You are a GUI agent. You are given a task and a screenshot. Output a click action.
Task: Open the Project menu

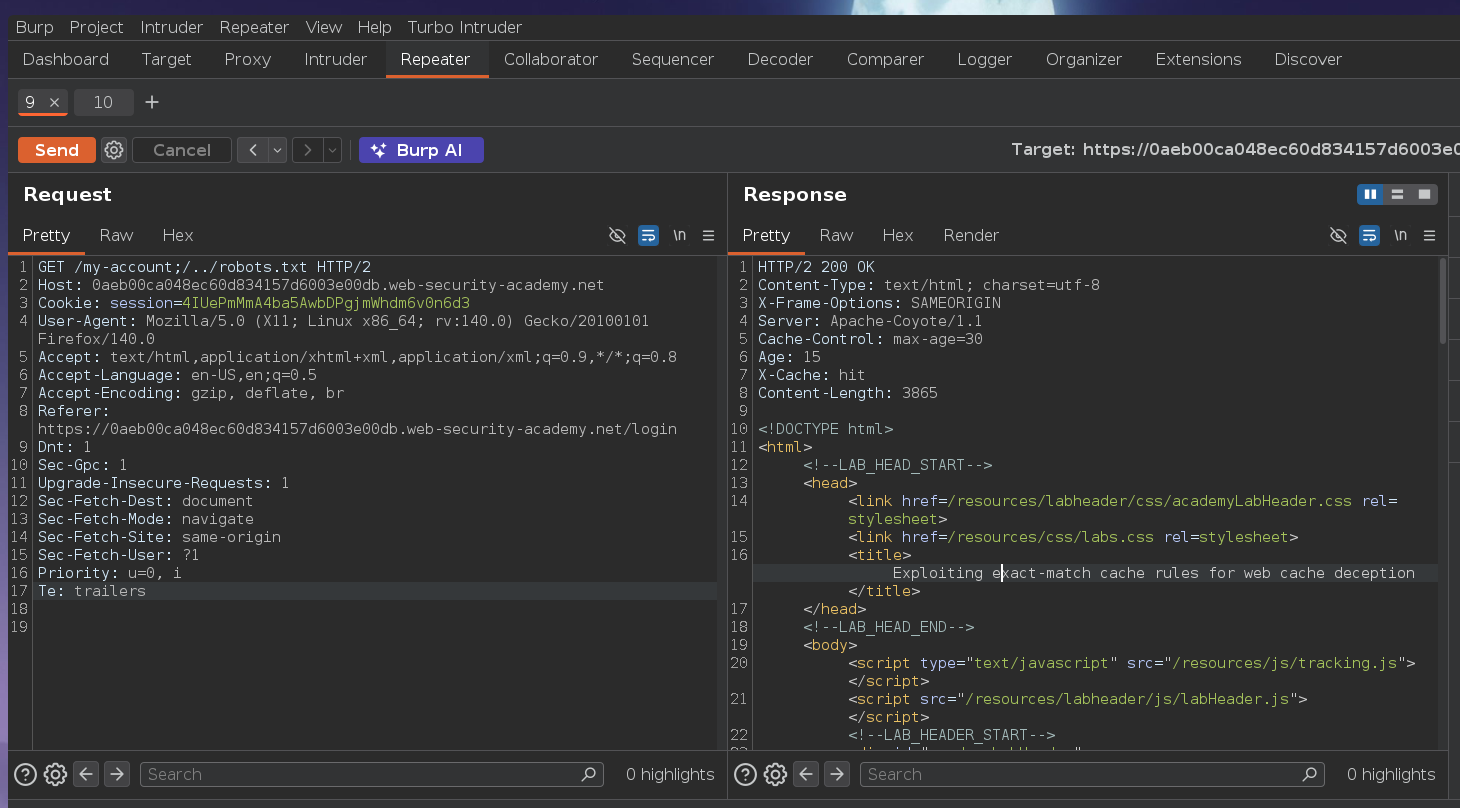(x=97, y=27)
